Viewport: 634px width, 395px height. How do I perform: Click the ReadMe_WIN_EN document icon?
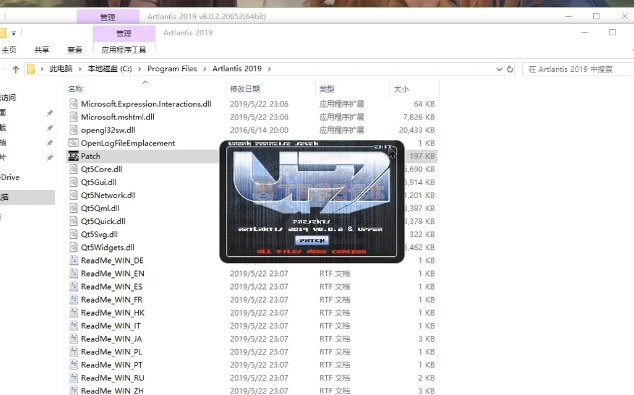point(73,273)
